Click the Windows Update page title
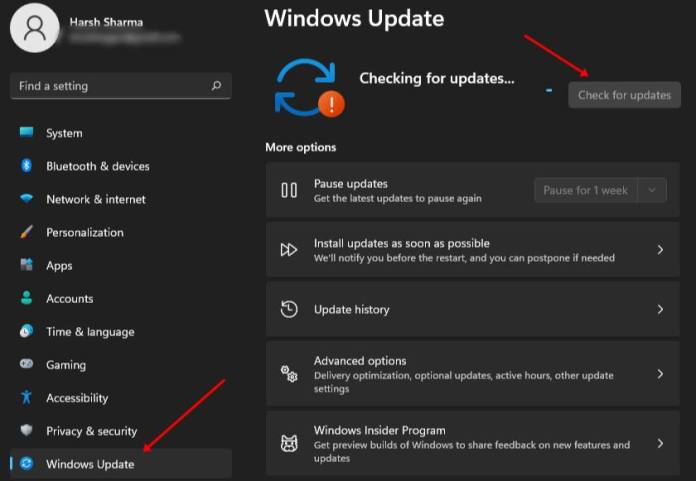The width and height of the screenshot is (696, 481). point(354,19)
